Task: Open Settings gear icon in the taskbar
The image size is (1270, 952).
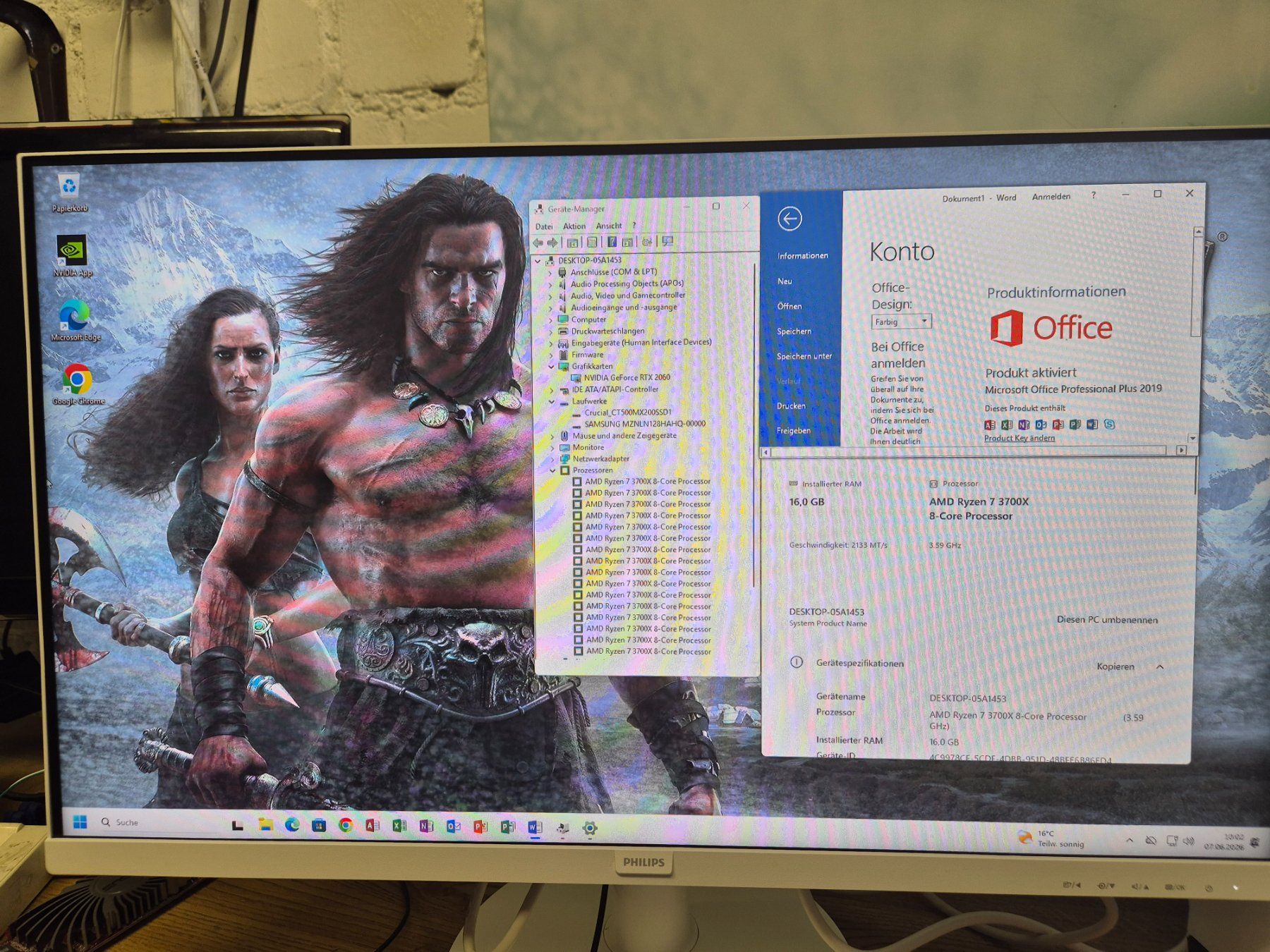Action: coord(590,828)
